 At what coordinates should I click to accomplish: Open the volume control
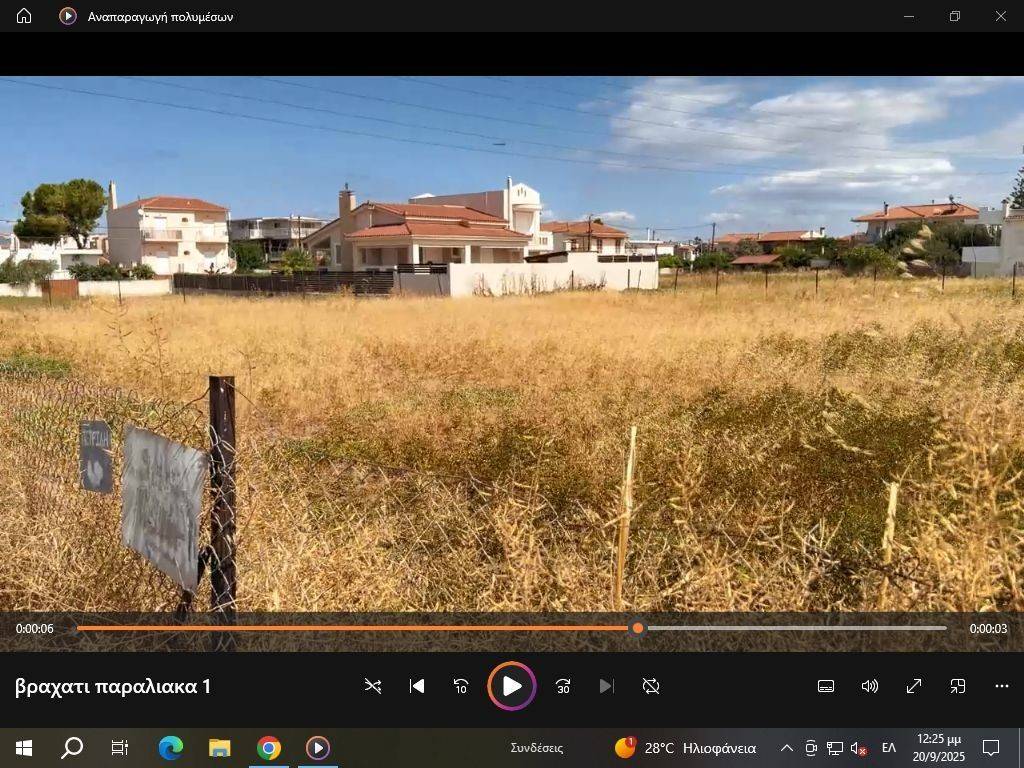pyautogui.click(x=870, y=686)
